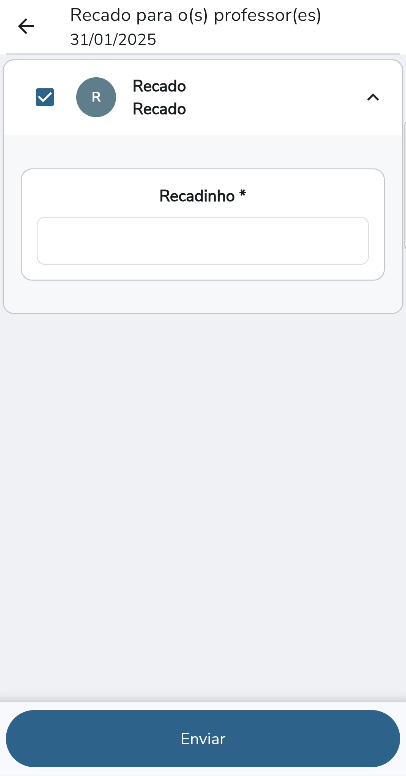The width and height of the screenshot is (406, 776).
Task: Uncheck the Recado checkbox
Action: tap(45, 97)
